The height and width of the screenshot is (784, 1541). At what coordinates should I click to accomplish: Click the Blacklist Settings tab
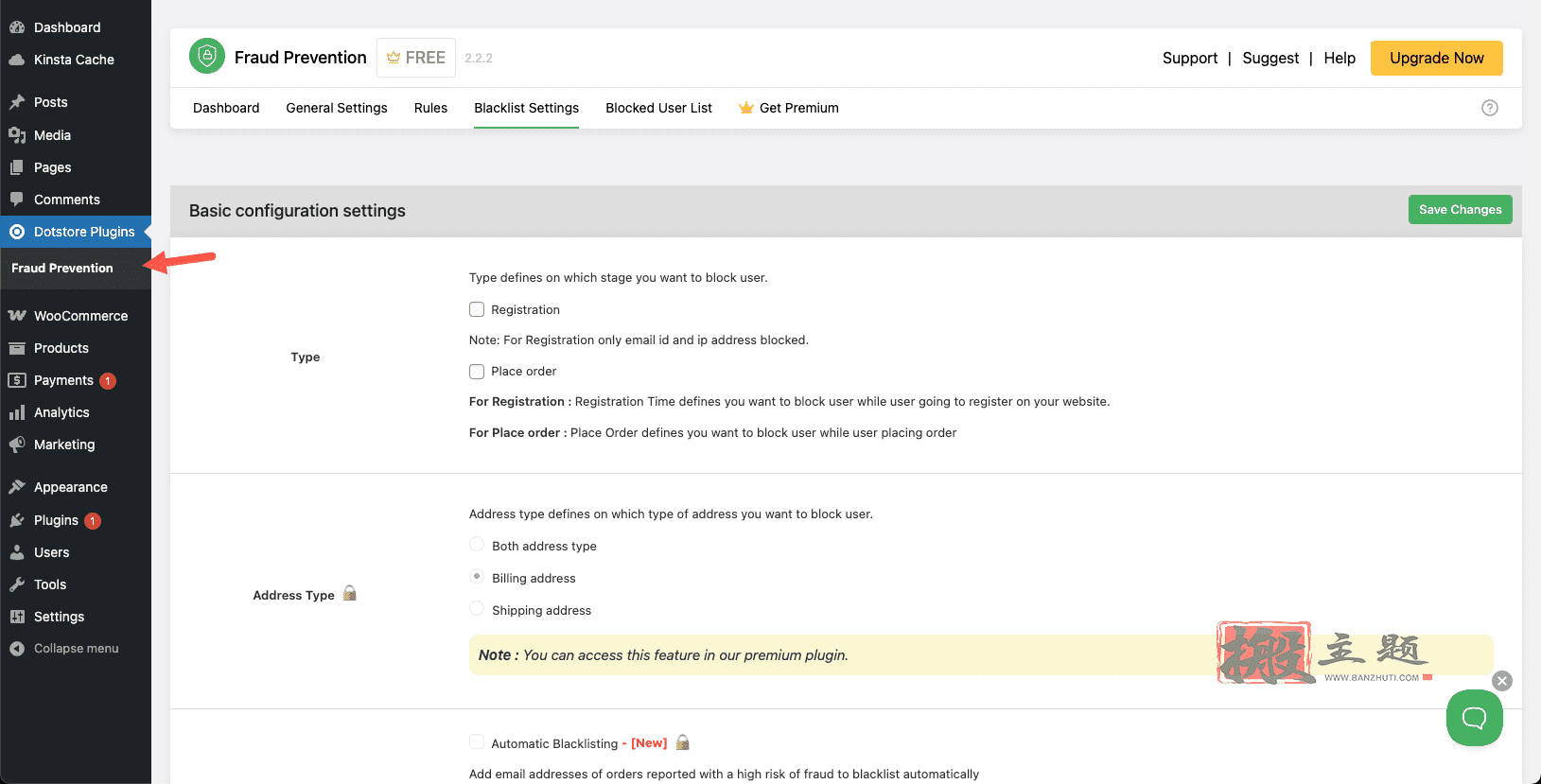point(526,108)
